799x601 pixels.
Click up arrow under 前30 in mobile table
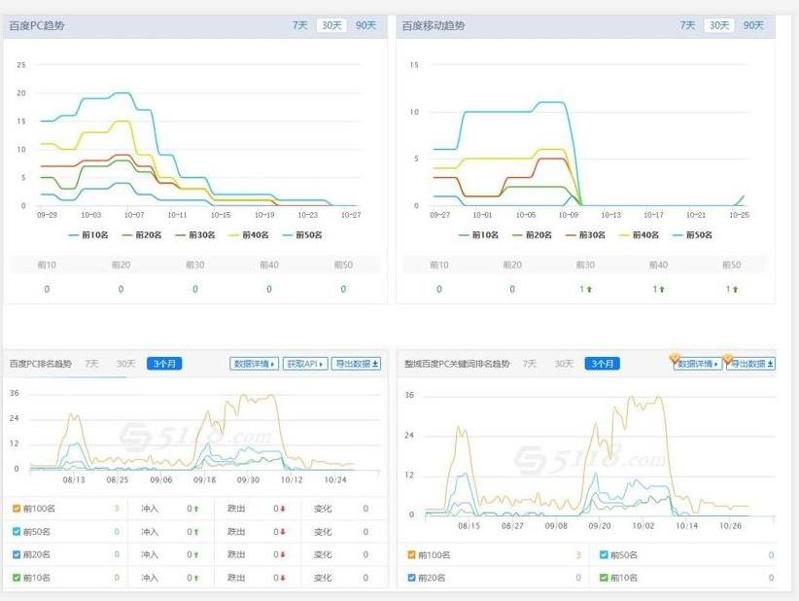[x=589, y=289]
